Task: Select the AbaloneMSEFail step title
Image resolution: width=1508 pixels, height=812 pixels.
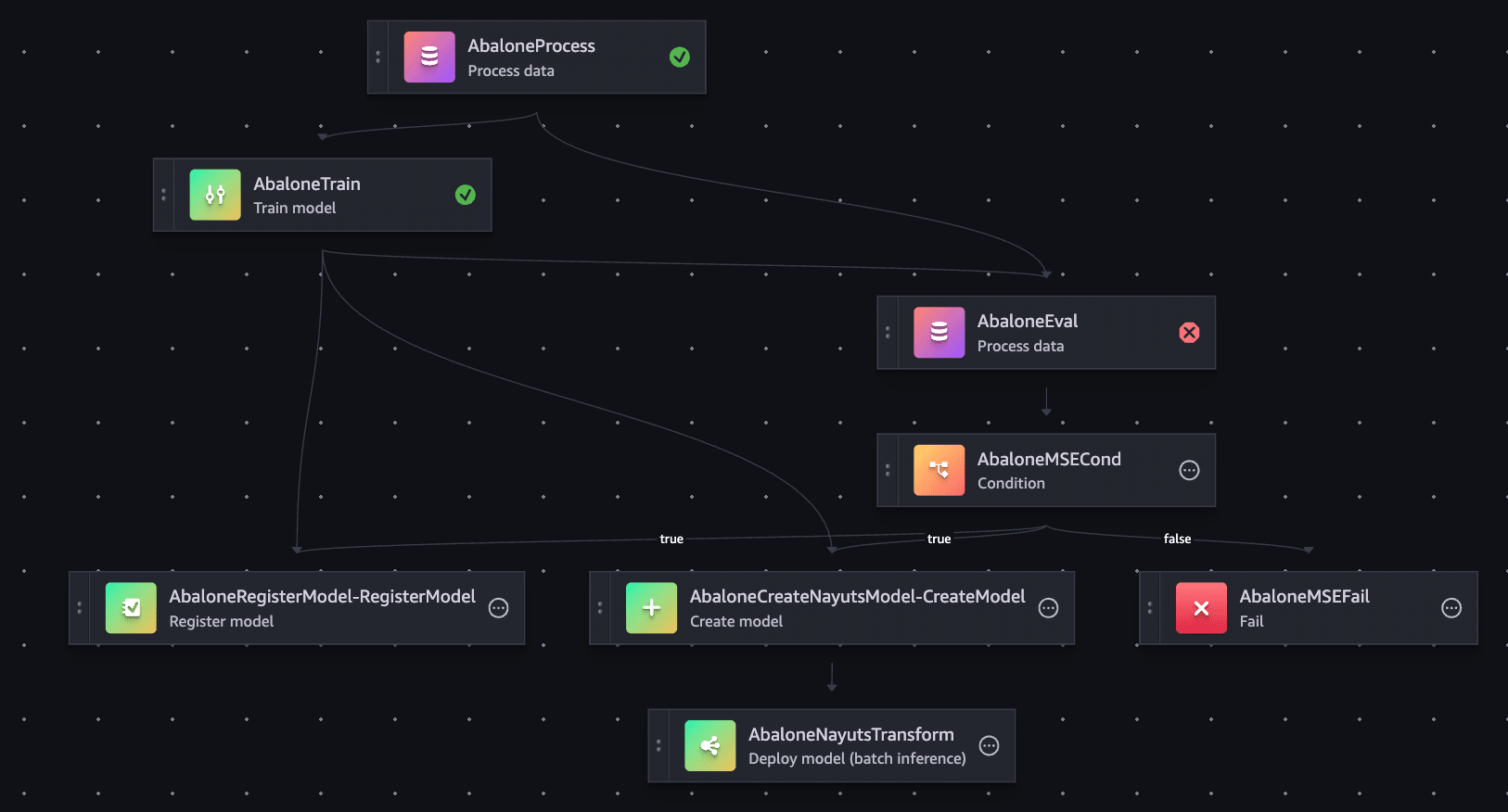Action: [1304, 596]
